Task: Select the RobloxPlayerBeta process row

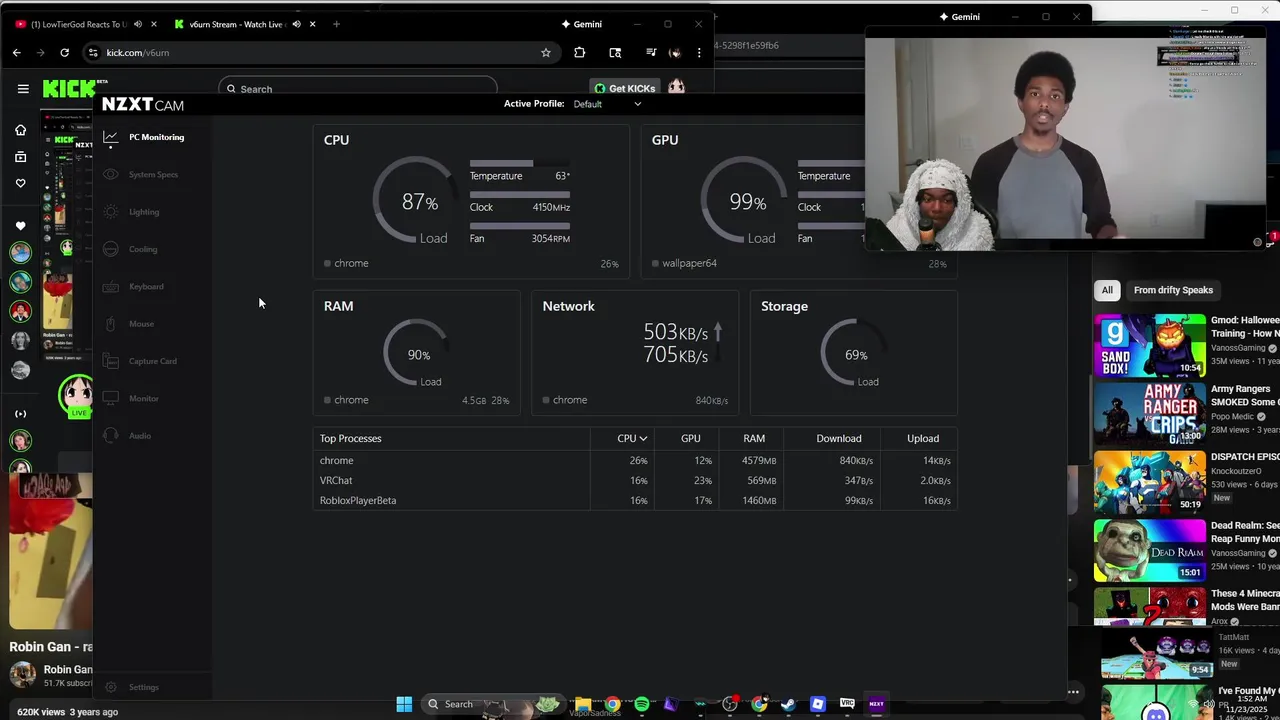Action: 635,501
